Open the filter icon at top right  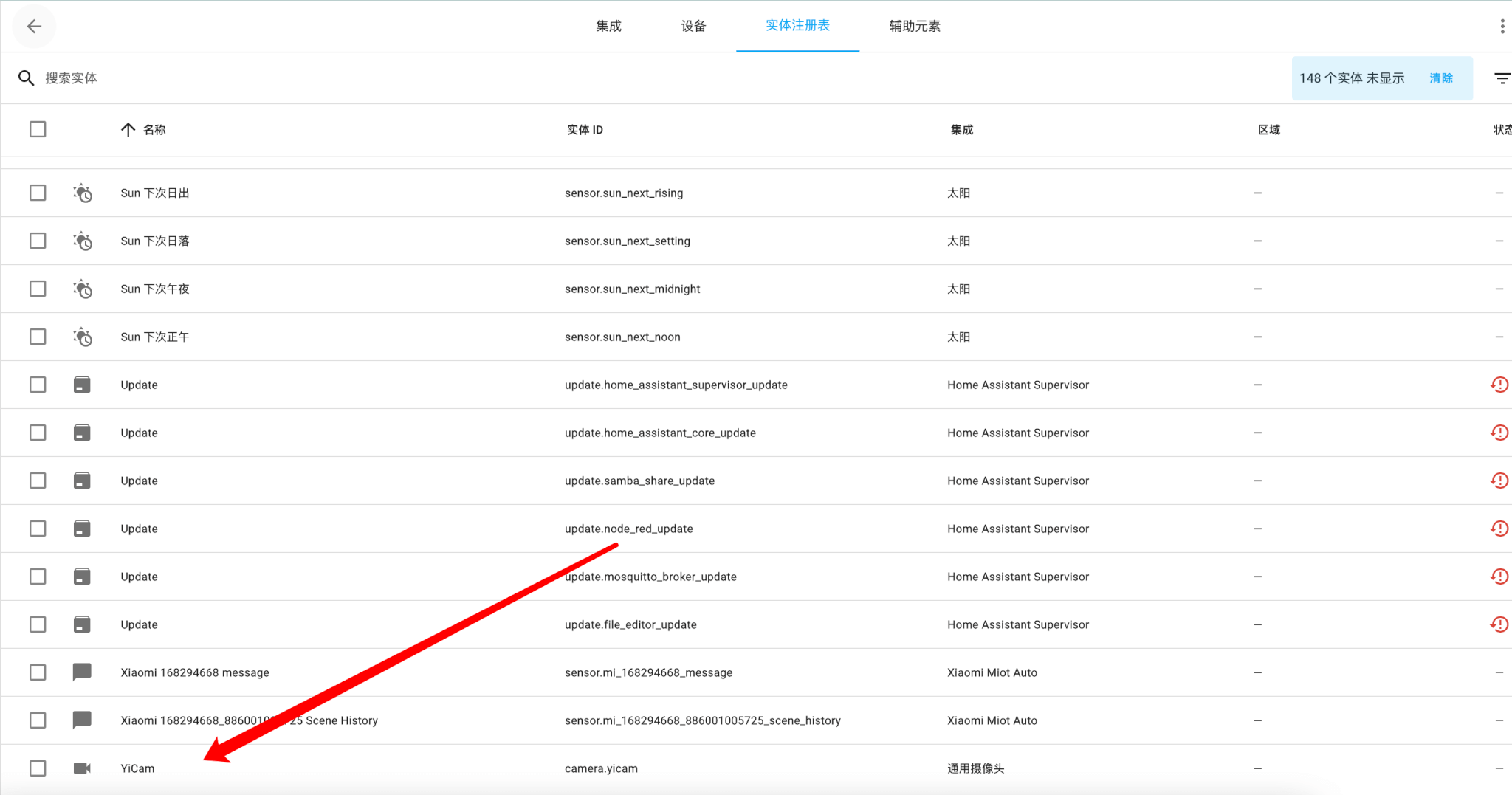point(1502,78)
